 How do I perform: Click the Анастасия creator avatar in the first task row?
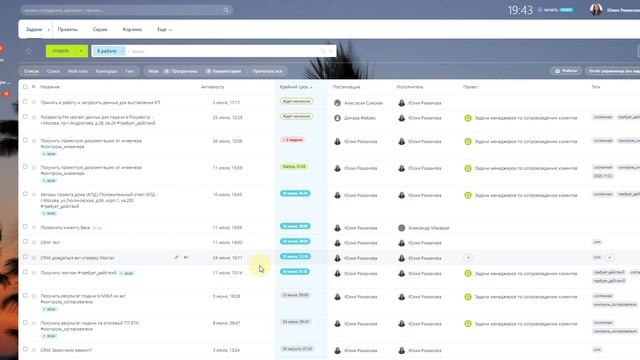click(x=337, y=103)
